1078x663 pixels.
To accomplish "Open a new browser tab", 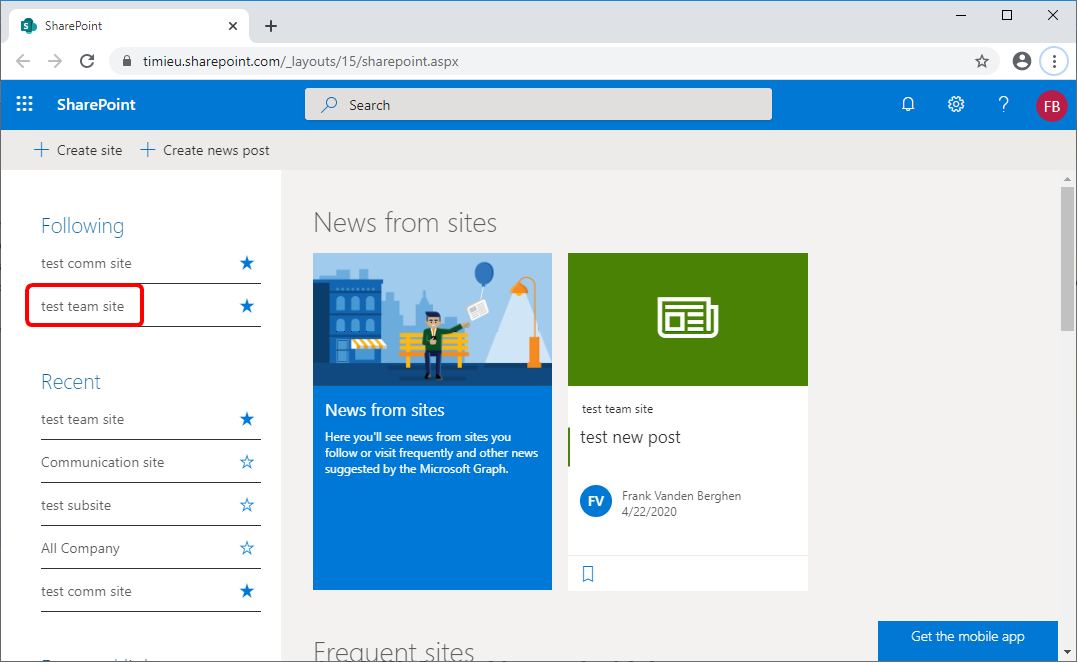I will point(271,26).
